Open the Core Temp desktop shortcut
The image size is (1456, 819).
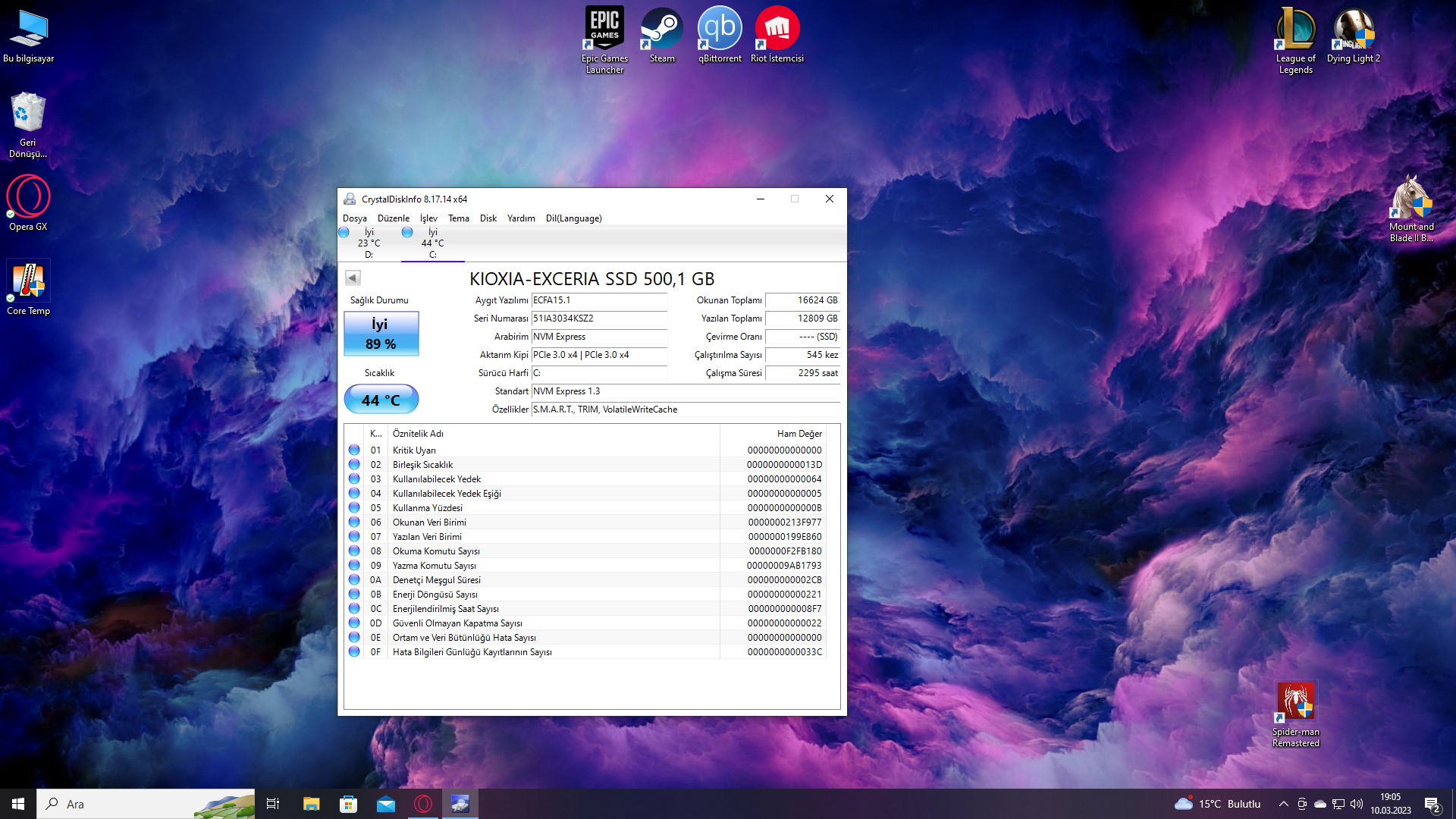coord(28,287)
